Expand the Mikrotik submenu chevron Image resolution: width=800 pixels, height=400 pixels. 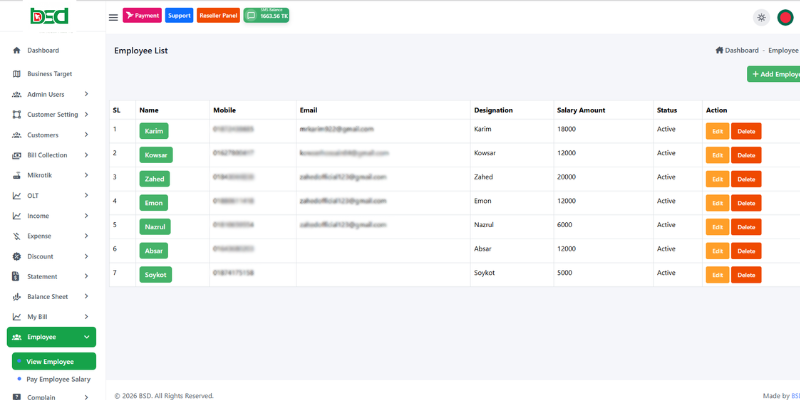87,175
